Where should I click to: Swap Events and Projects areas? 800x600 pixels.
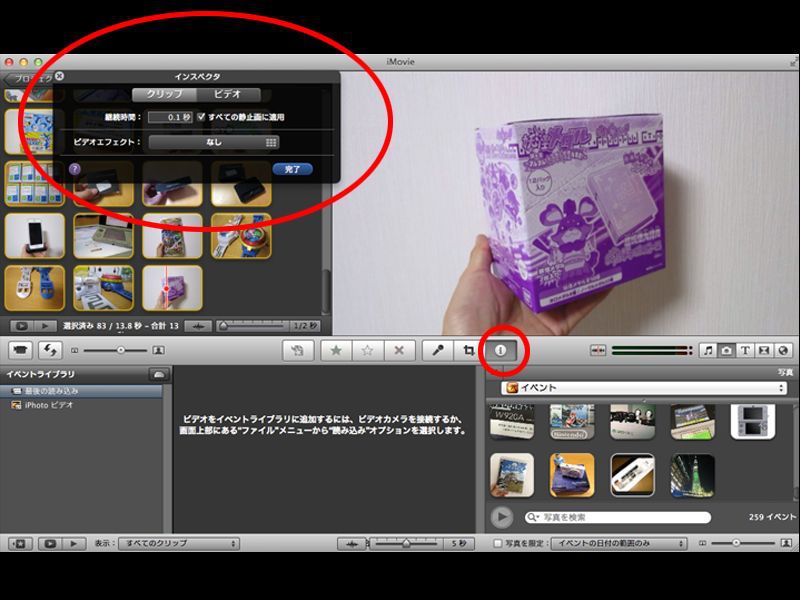point(51,351)
